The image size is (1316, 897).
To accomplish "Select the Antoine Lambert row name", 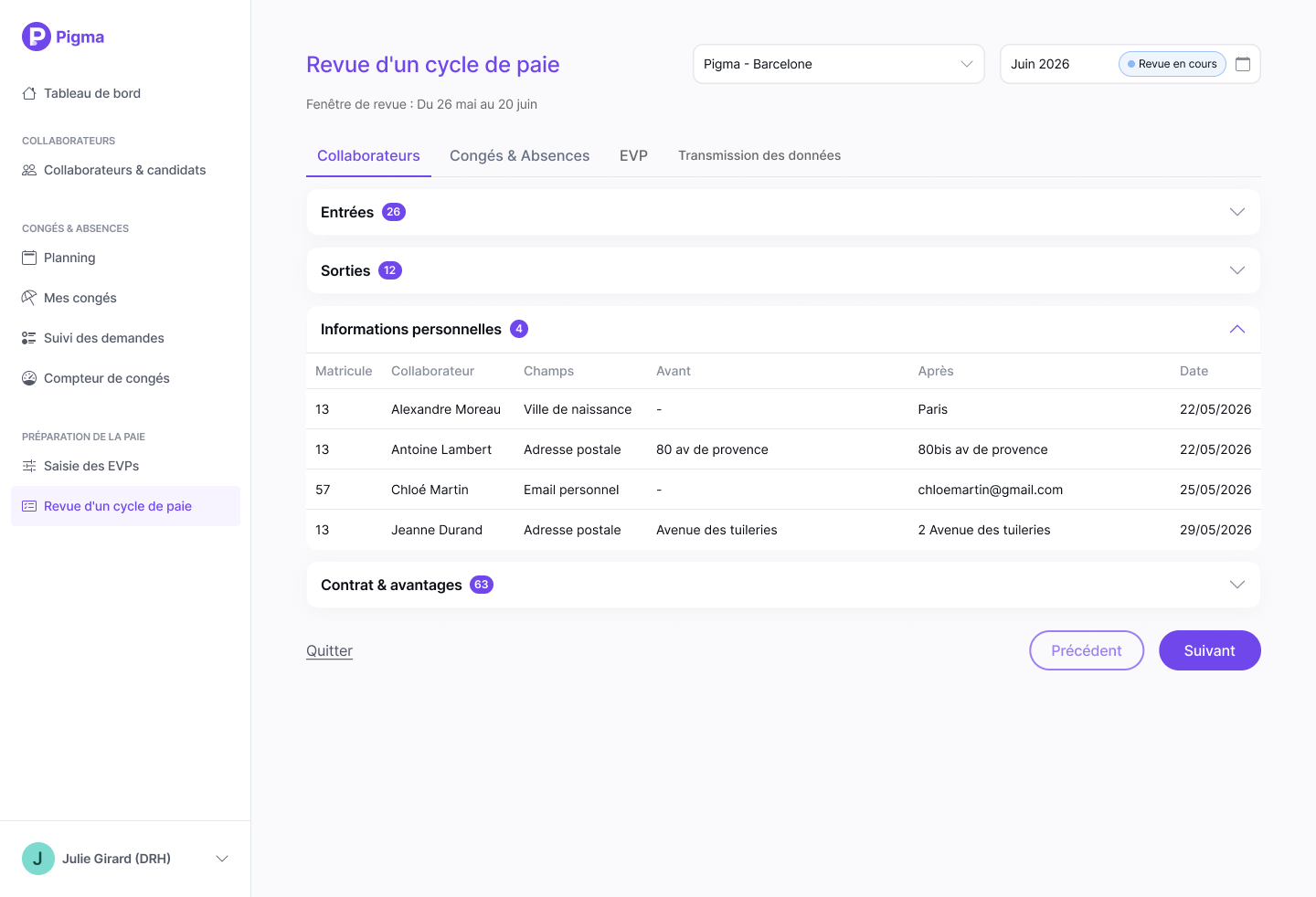I will point(441,449).
